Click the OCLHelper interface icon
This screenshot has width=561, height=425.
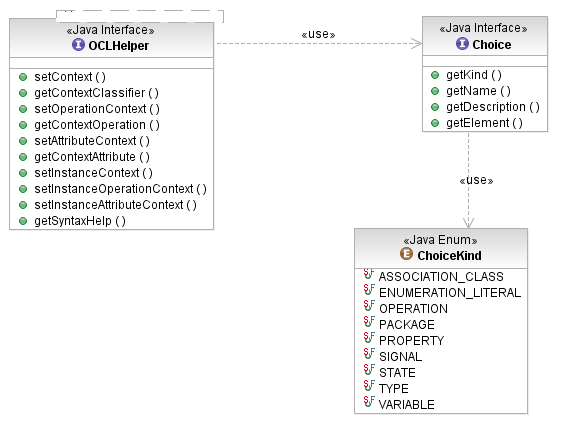pos(78,45)
